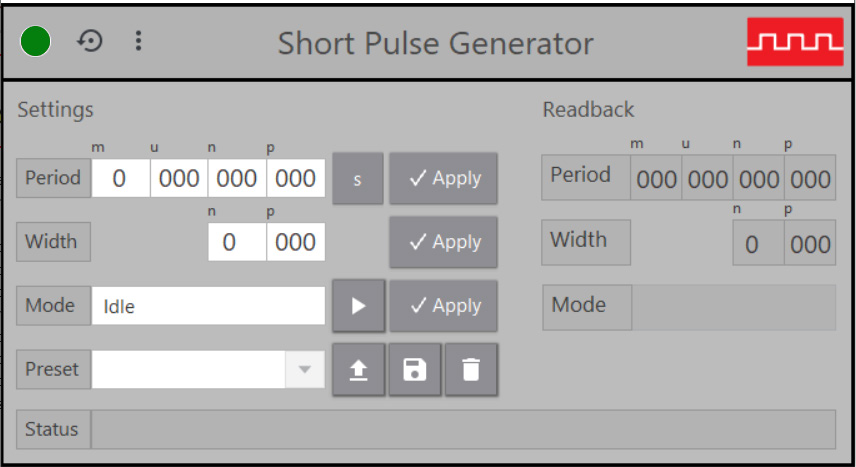Image resolution: width=856 pixels, height=467 pixels.
Task: Open the Mode selector showing Idle
Action: (208, 306)
